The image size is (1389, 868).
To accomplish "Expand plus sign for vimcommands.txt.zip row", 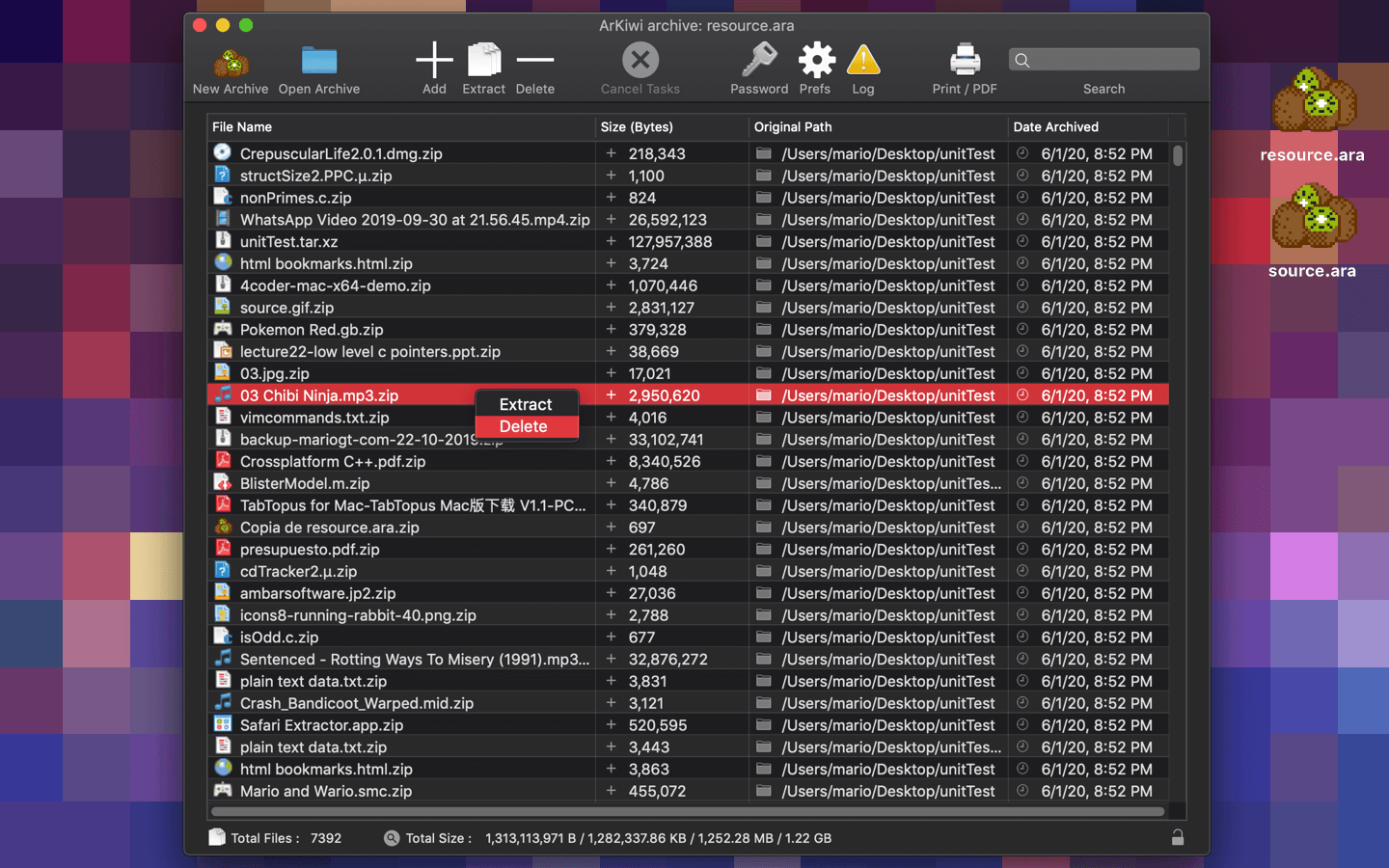I will pyautogui.click(x=611, y=418).
